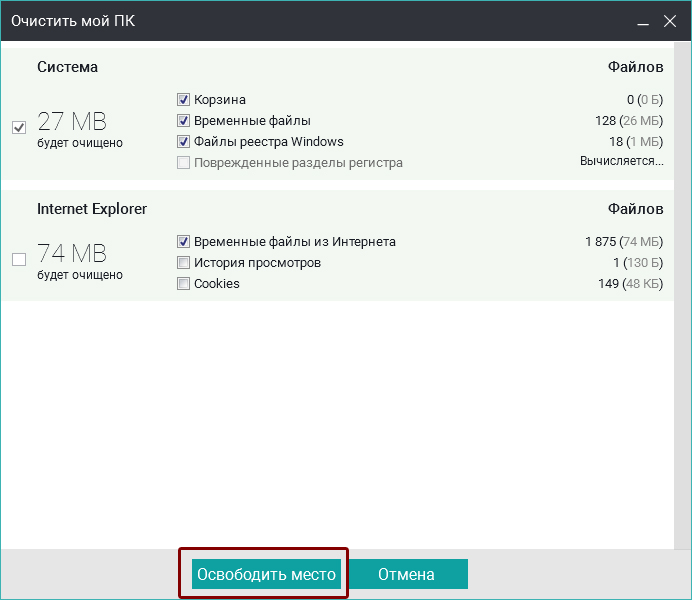Click the 27 MB cleanup size text

[72, 121]
